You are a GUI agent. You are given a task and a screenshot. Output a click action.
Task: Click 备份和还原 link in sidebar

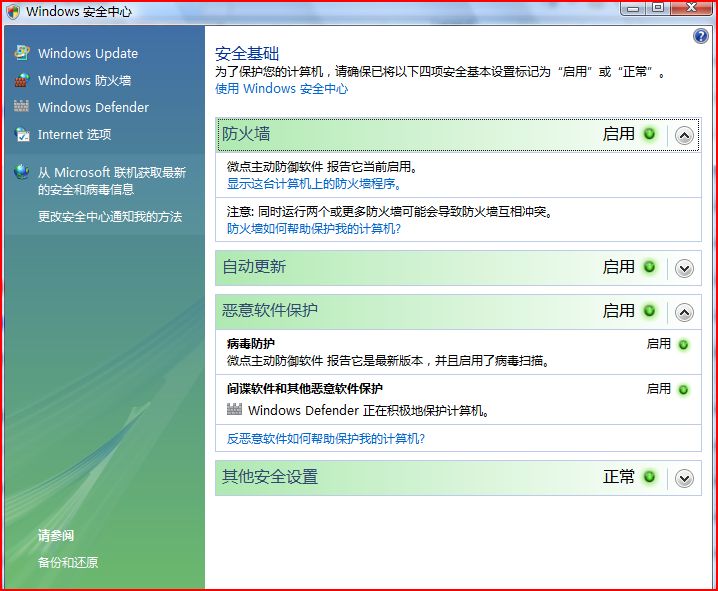[x=68, y=562]
